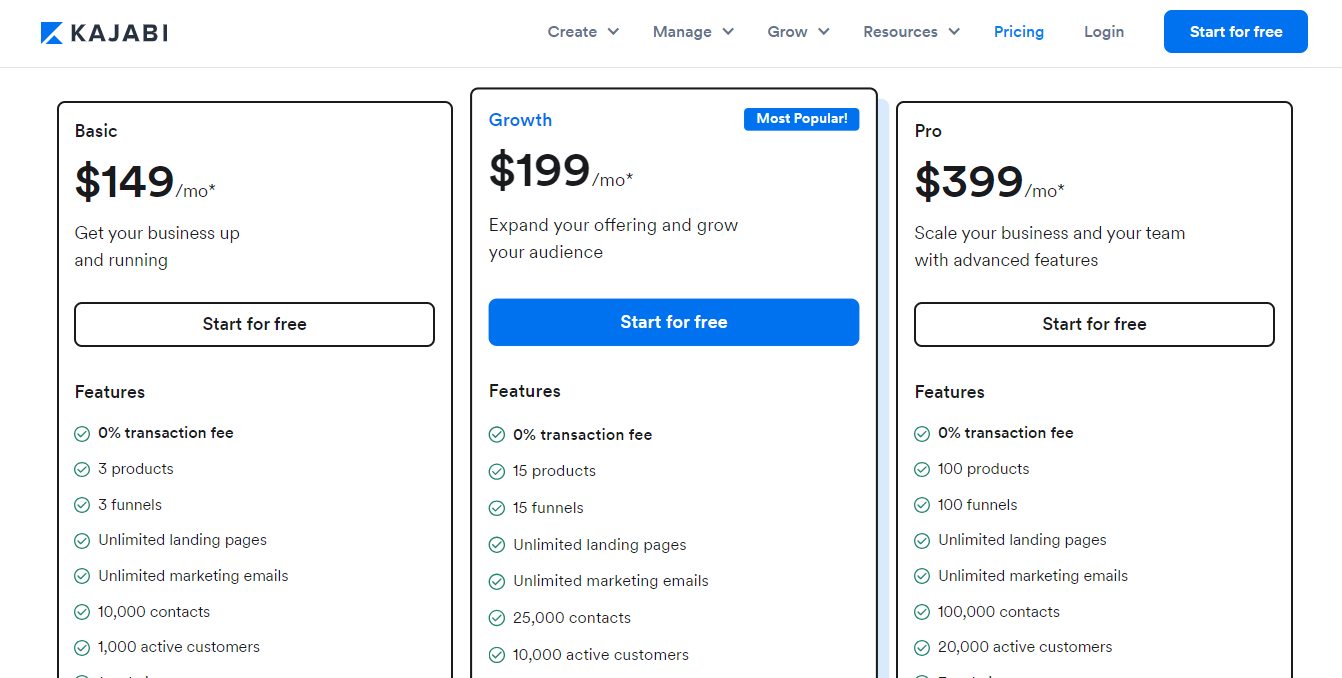Click the checkmark icon next to 20,000 active customers
This screenshot has width=1342, height=678.
click(x=922, y=647)
